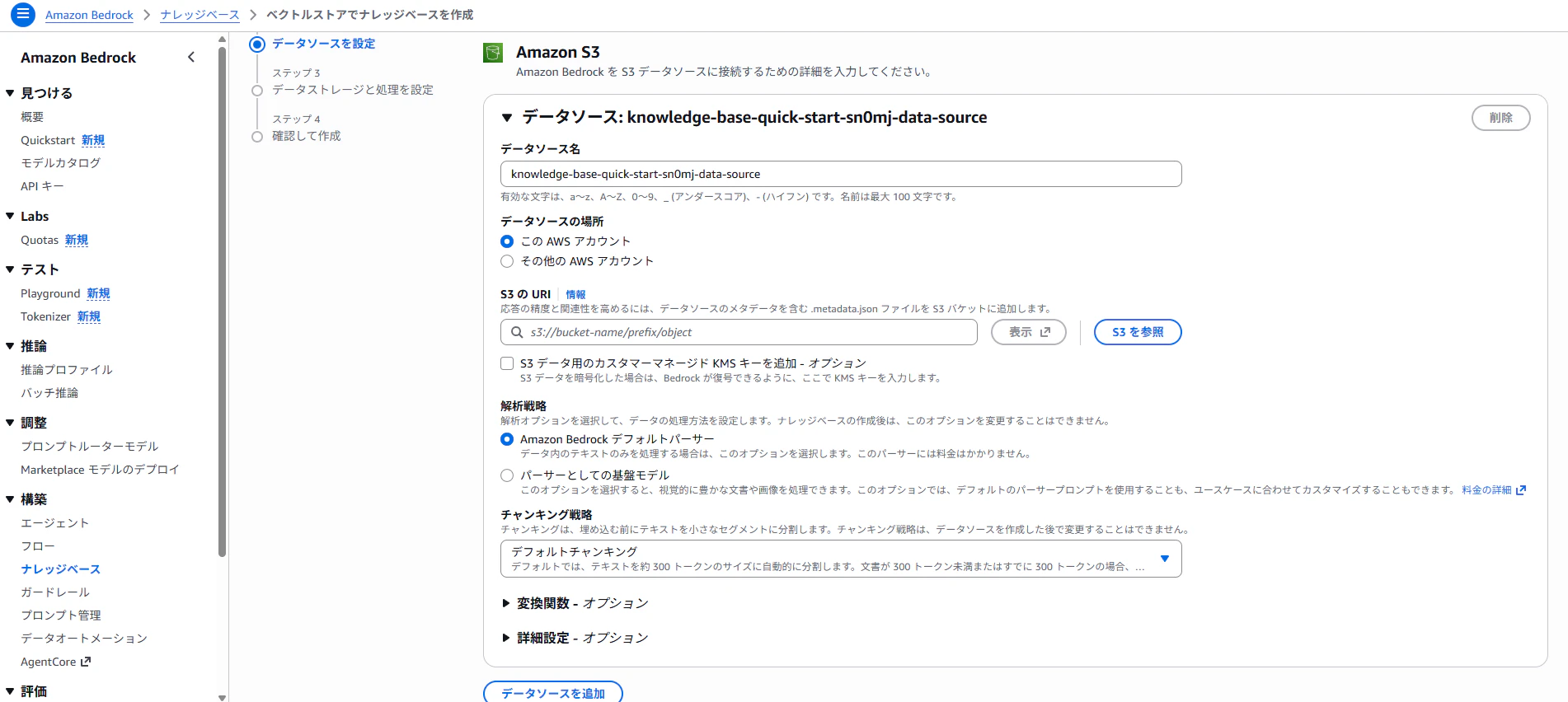Open エージェント in the sidebar
1568x702 pixels.
(x=54, y=523)
